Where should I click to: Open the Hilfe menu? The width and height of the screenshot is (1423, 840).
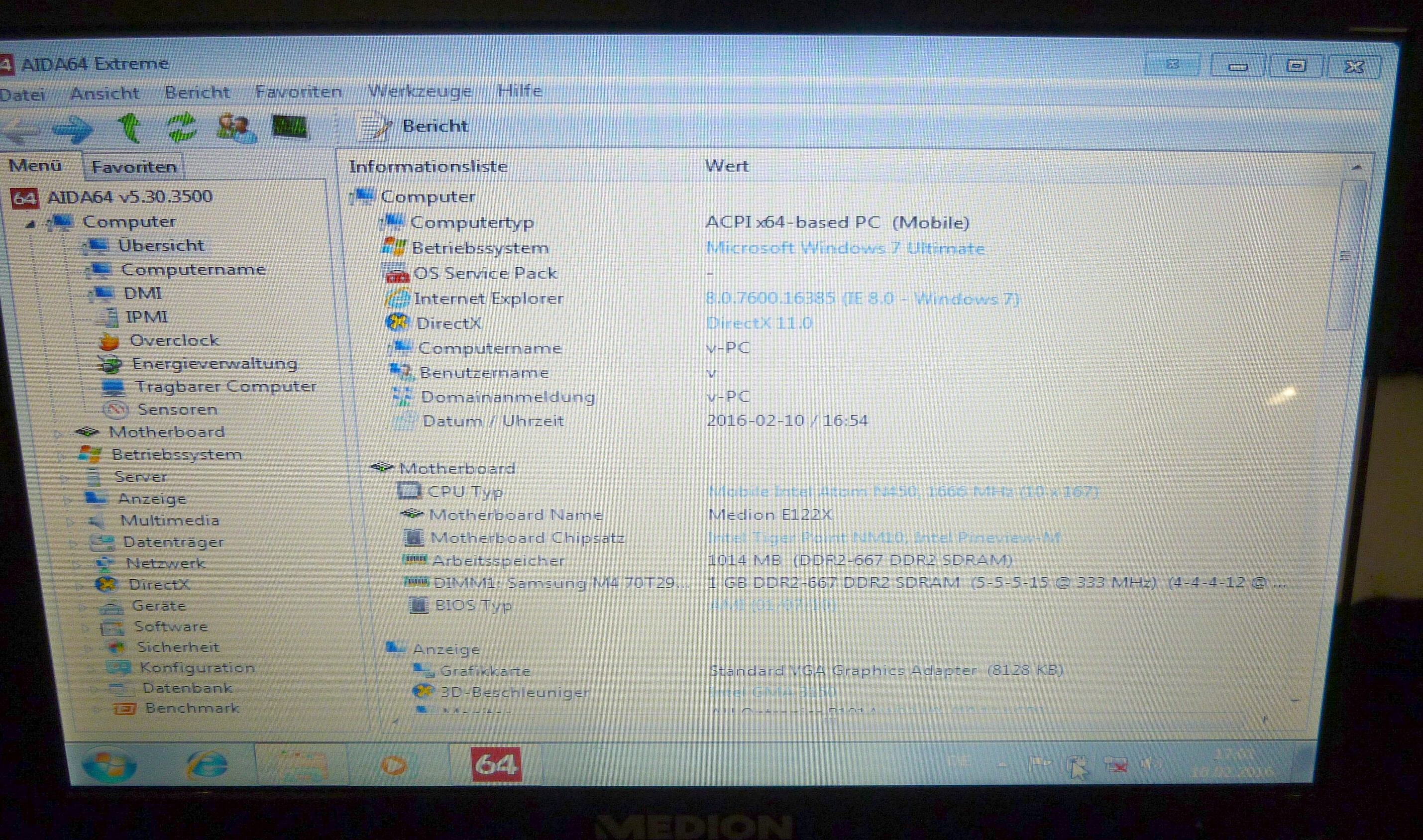coord(520,91)
